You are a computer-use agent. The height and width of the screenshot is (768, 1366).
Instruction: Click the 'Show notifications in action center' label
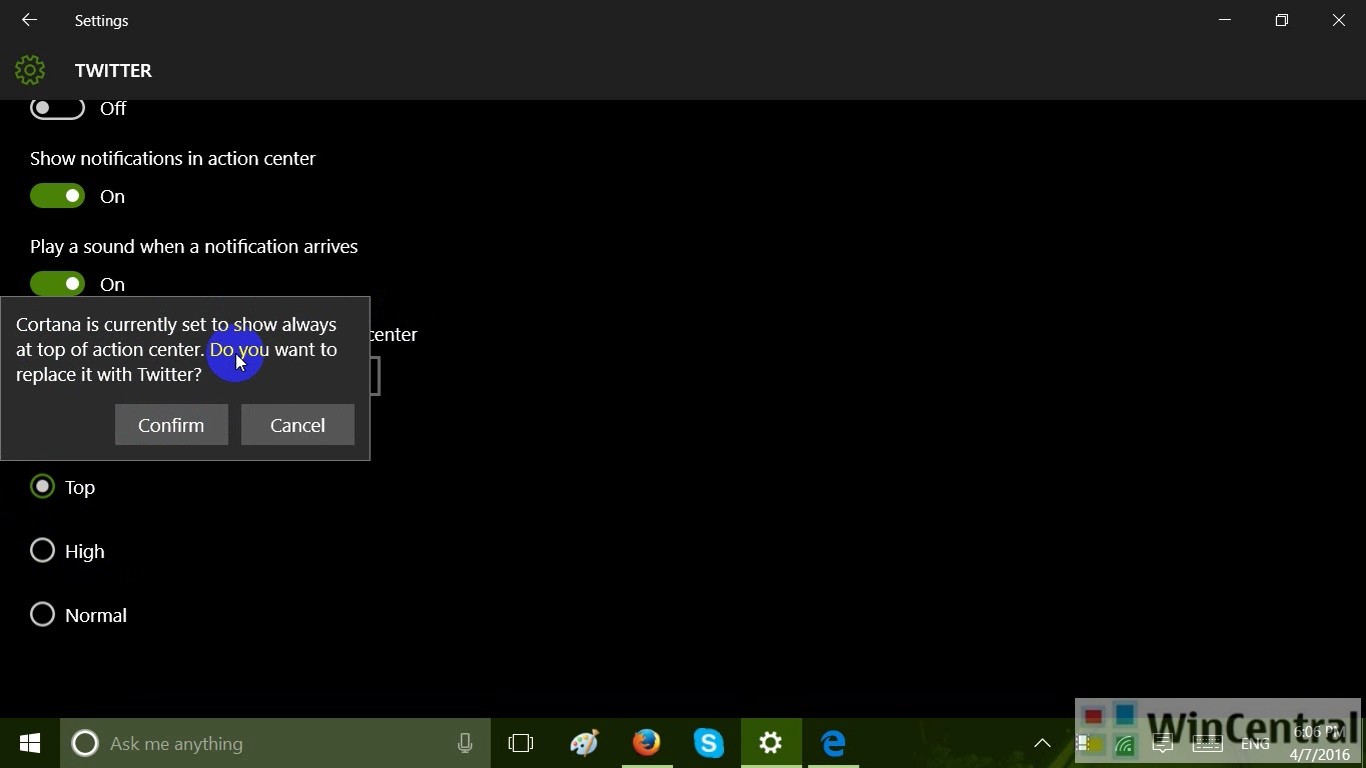coord(173,158)
